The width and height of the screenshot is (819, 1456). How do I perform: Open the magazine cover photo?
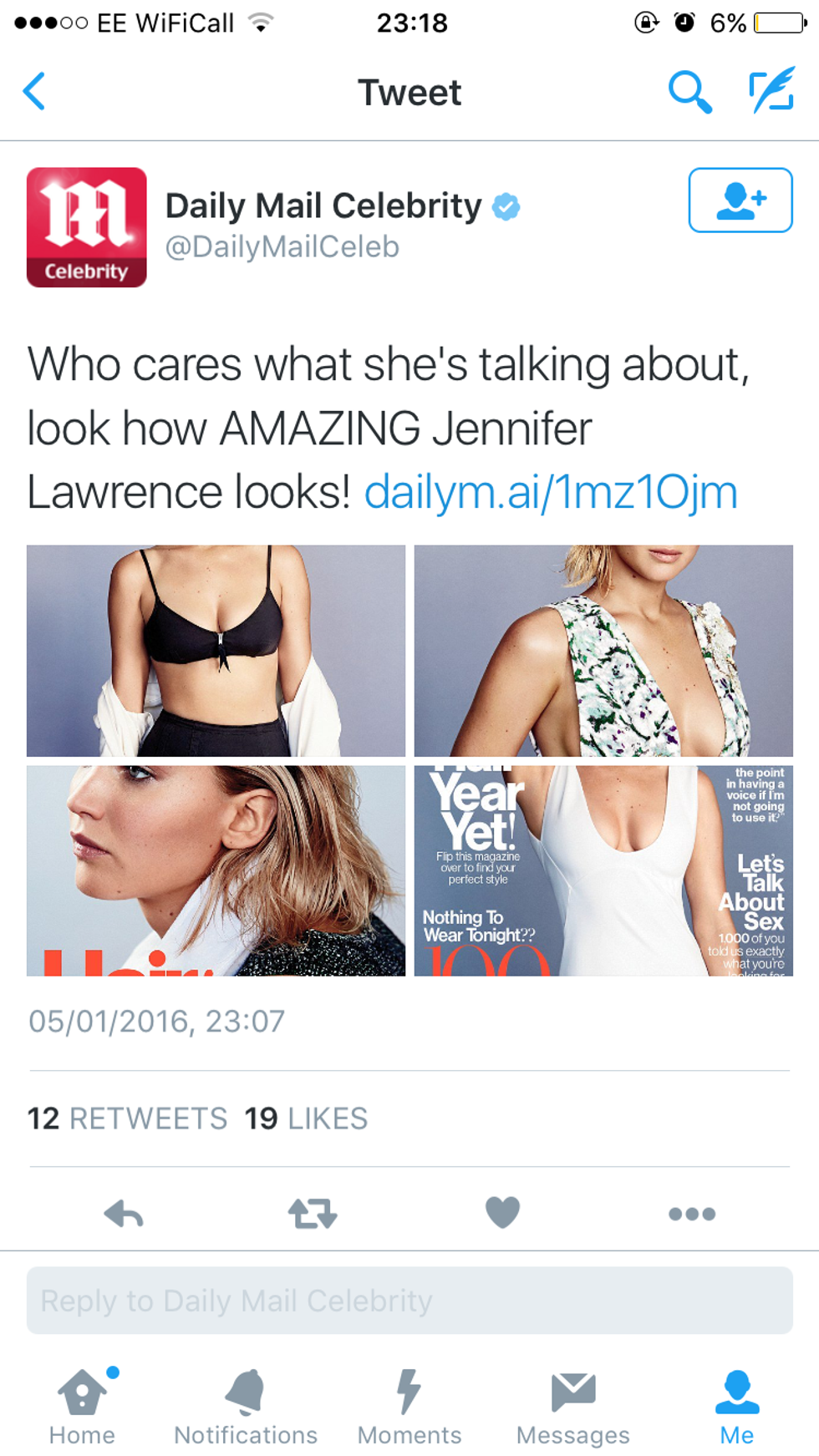click(603, 870)
